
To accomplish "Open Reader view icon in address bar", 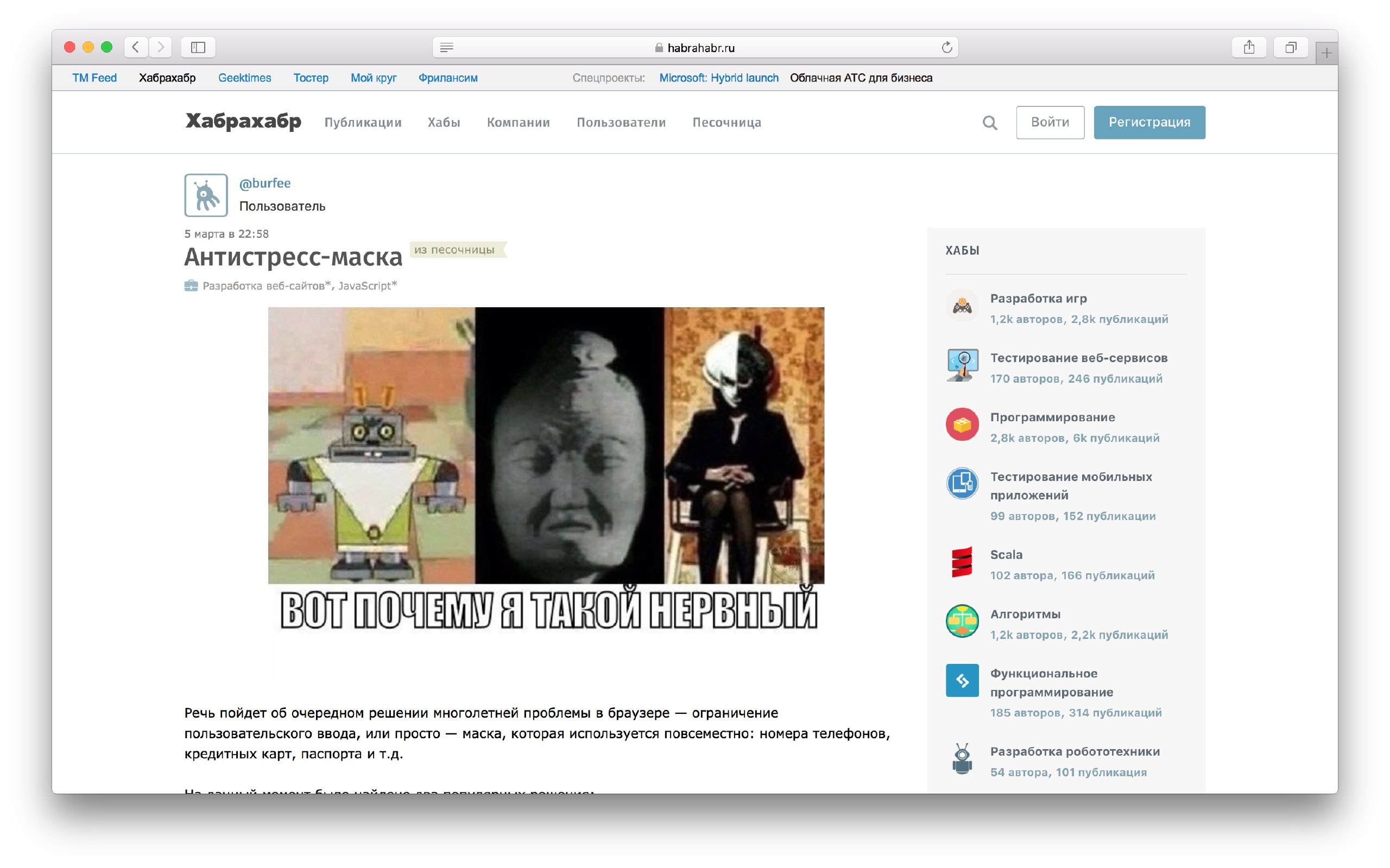I will [x=447, y=48].
